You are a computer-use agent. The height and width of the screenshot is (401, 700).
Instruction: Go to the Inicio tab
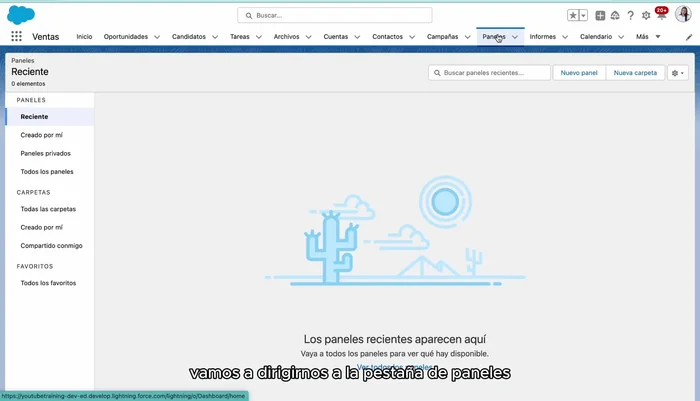(x=84, y=37)
